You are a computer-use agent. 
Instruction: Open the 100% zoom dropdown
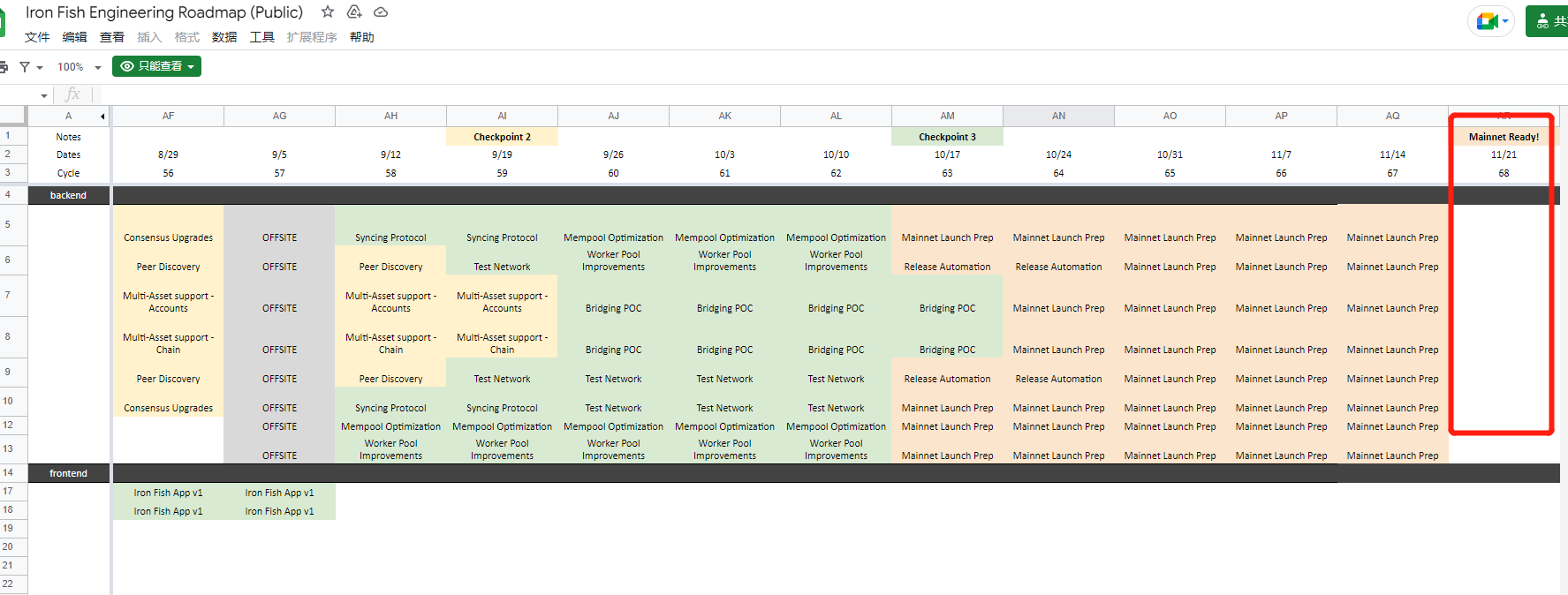[80, 67]
